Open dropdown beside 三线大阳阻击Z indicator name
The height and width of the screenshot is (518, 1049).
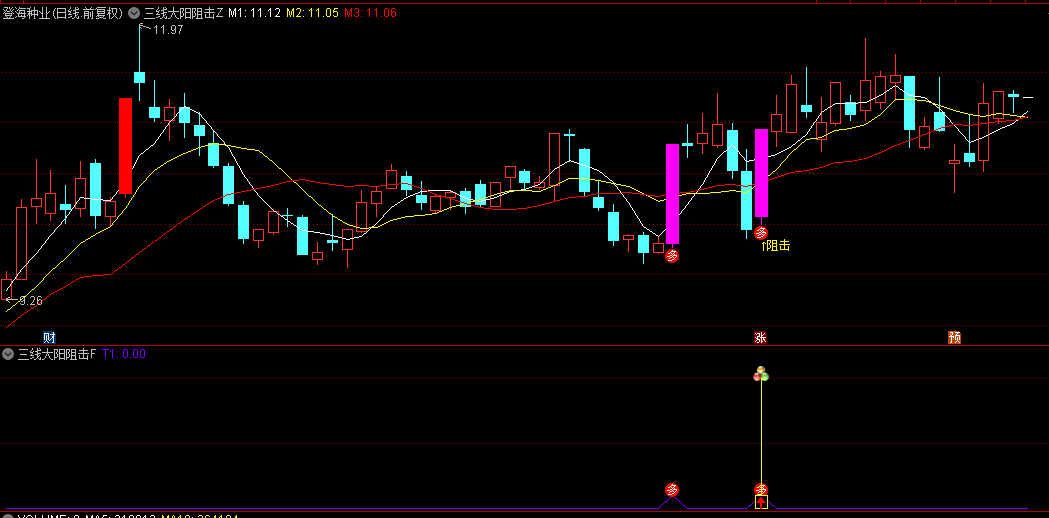point(134,13)
